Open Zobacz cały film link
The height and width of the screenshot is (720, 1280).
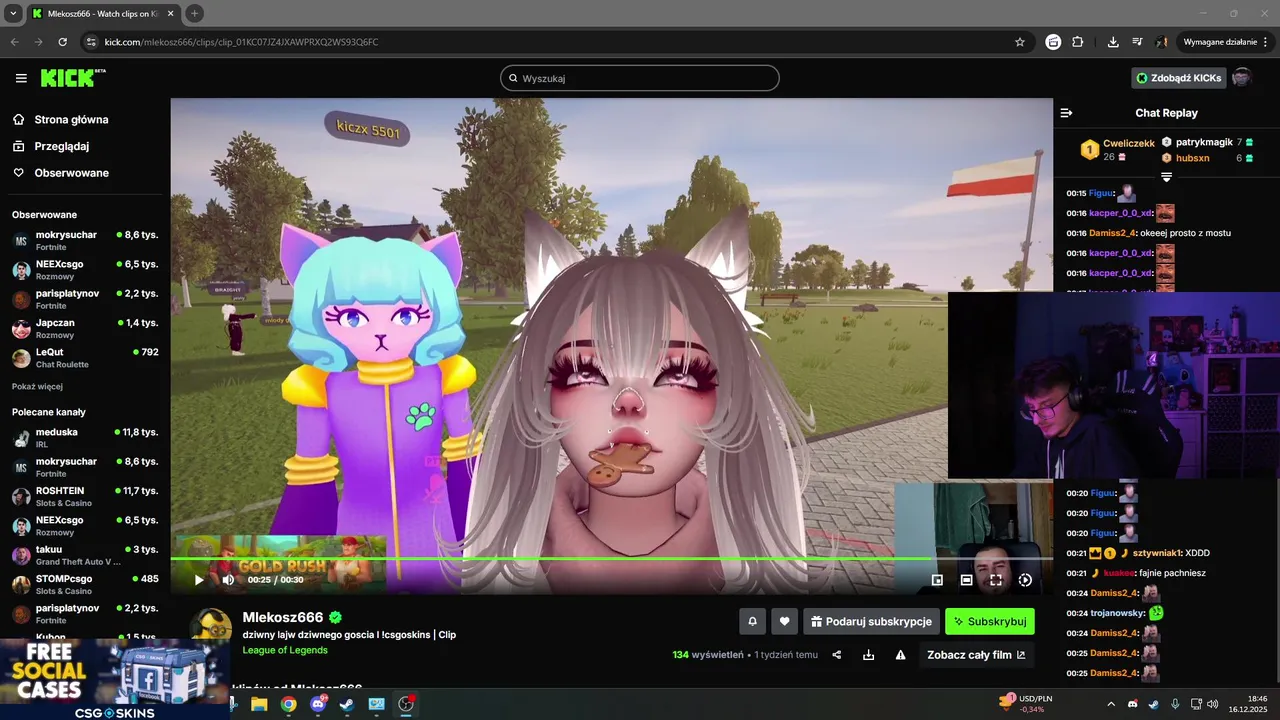tap(976, 655)
